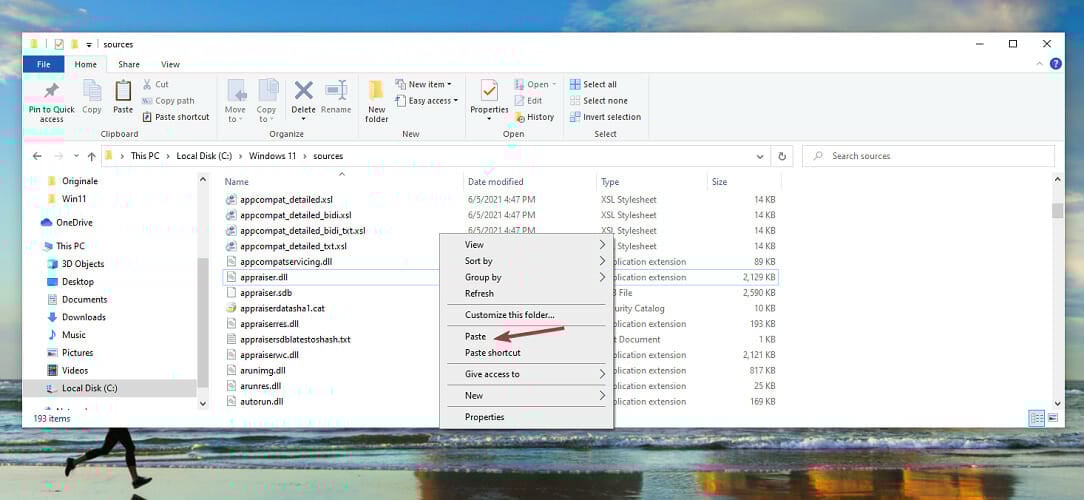Click the Delete X icon
Viewport: 1084px width, 500px height.
[303, 91]
